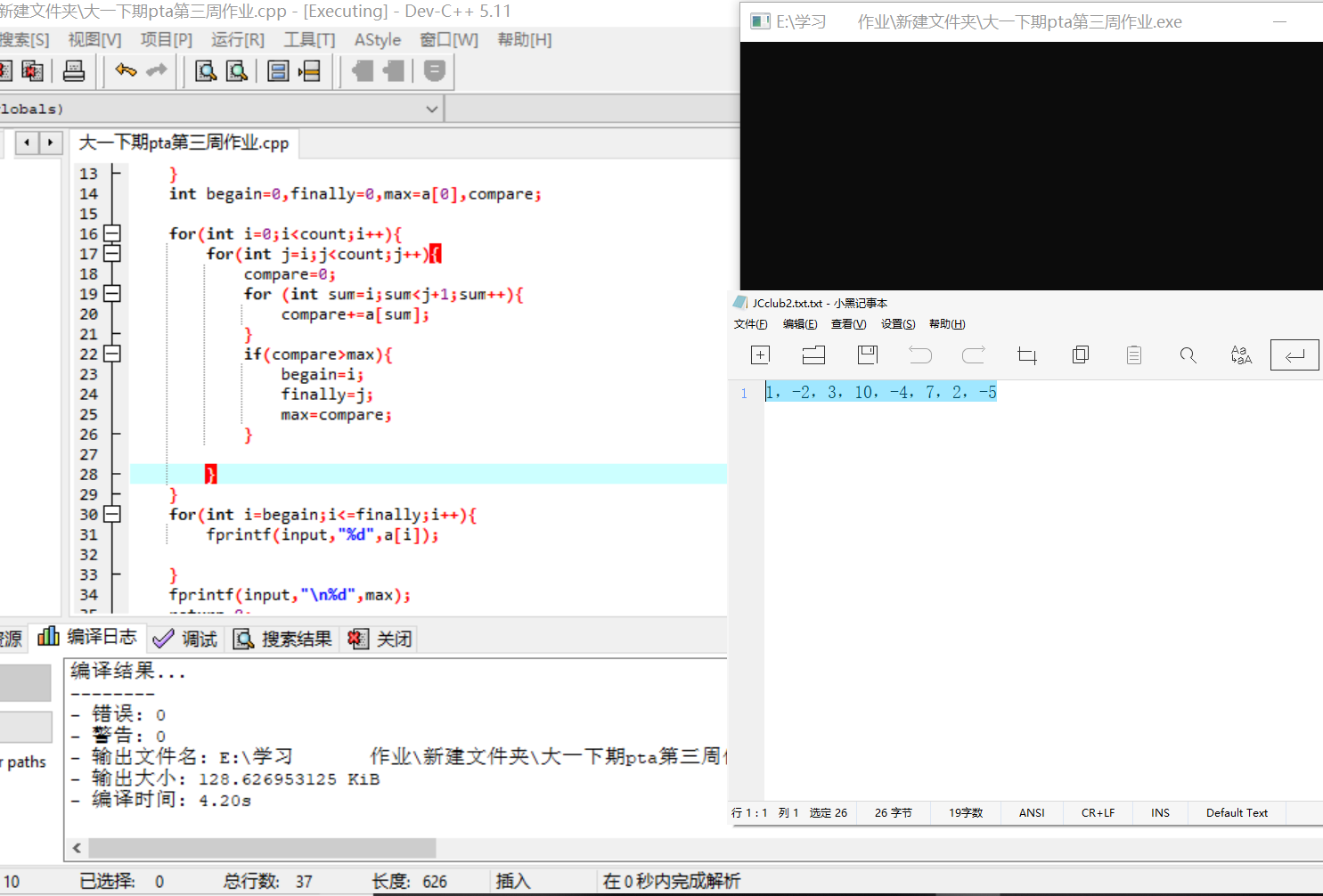
Task: Switch to the 编译日志 tab
Action: (87, 637)
